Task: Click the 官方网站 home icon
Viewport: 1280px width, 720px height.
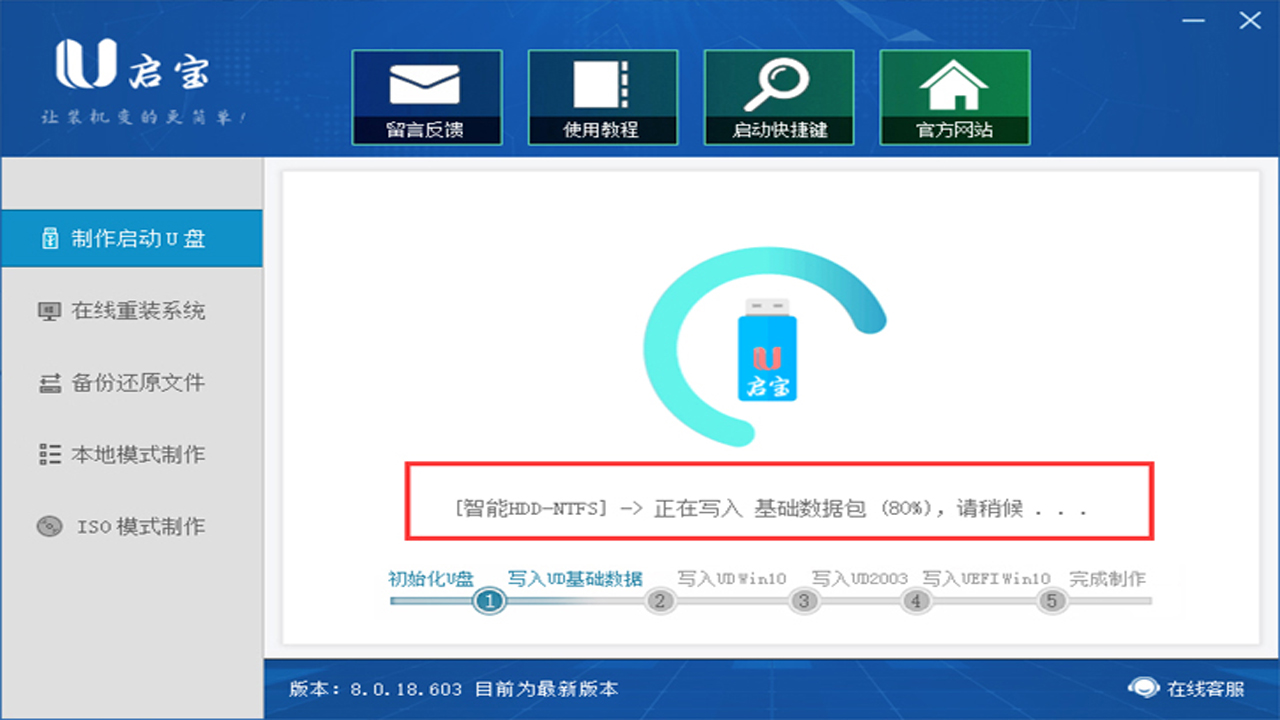Action: coord(955,85)
